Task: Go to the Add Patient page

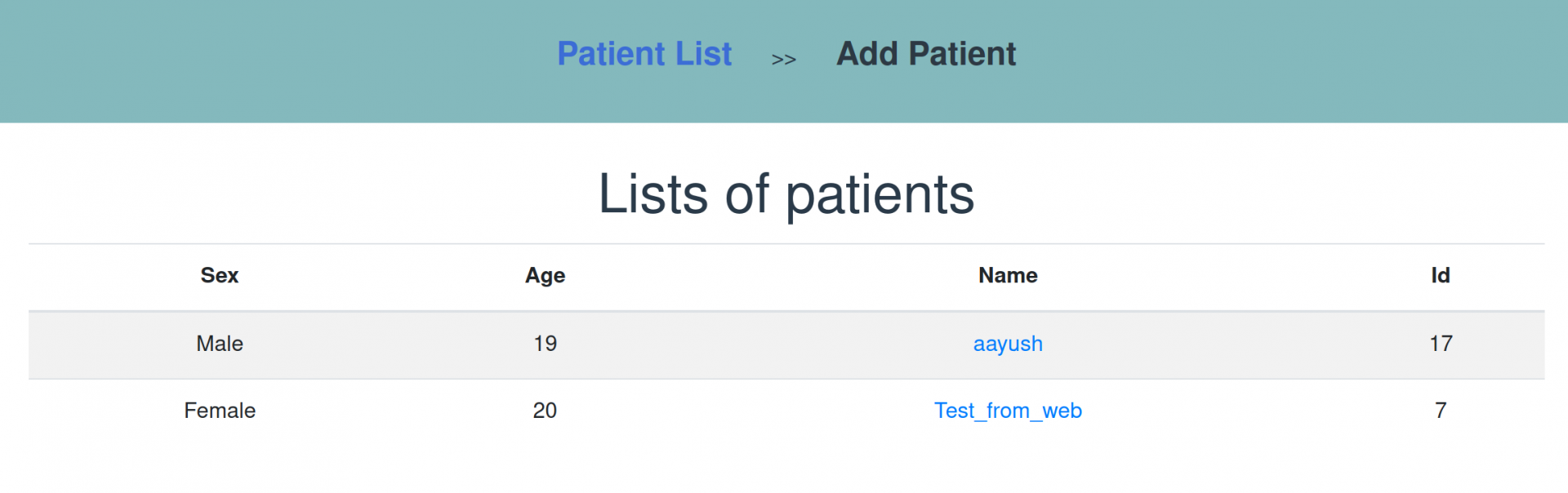Action: (926, 54)
